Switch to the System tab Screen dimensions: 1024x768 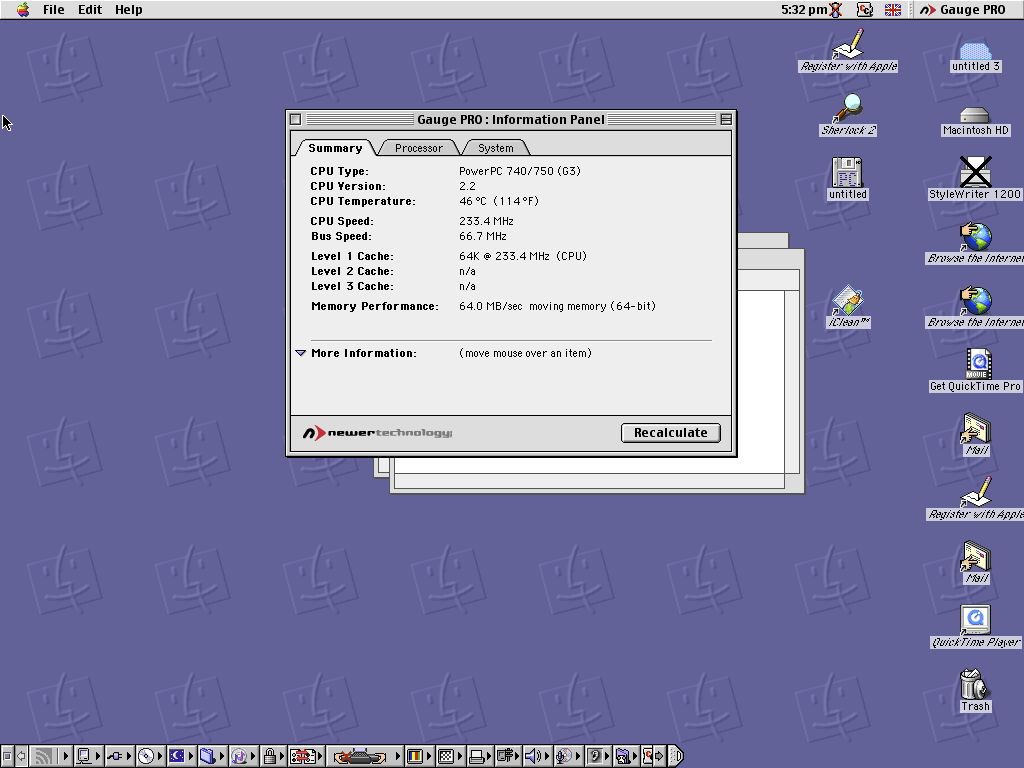(x=496, y=148)
